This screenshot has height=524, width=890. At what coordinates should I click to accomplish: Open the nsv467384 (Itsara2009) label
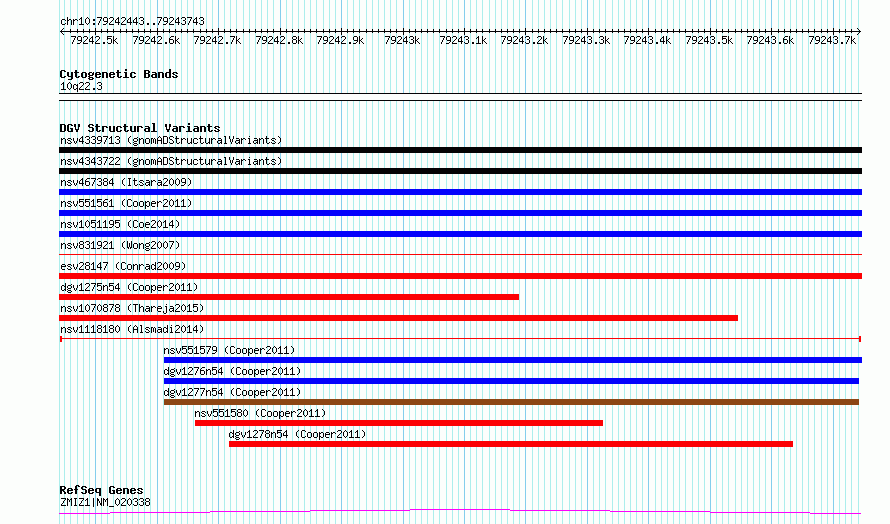pos(126,182)
